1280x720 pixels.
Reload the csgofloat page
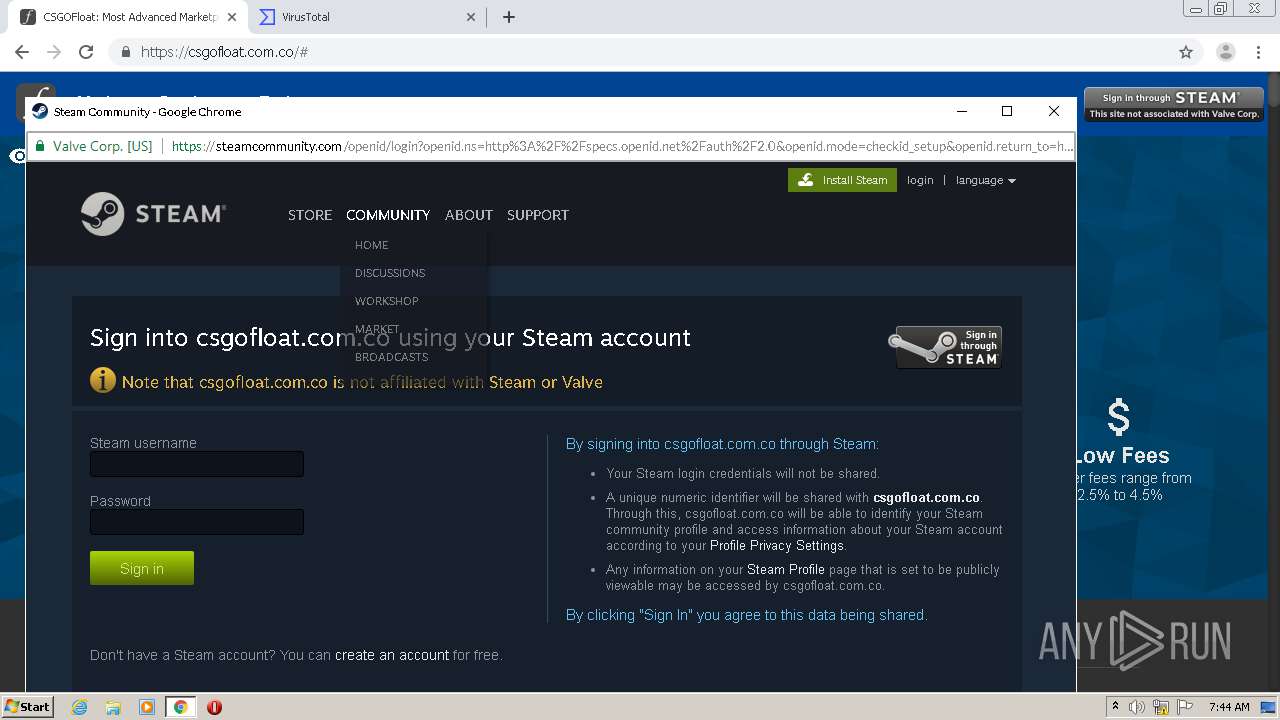tap(86, 52)
